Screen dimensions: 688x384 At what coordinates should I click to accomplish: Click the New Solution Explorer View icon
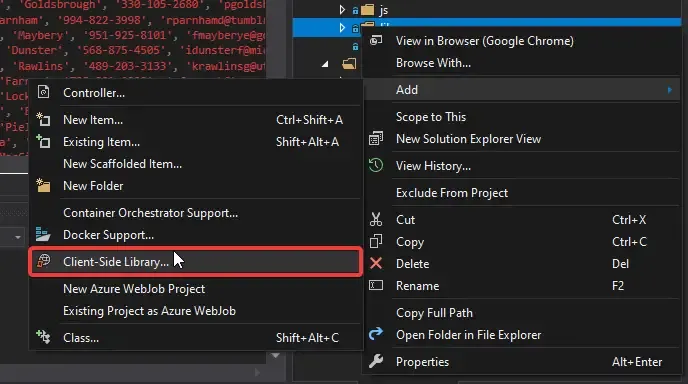coord(376,139)
